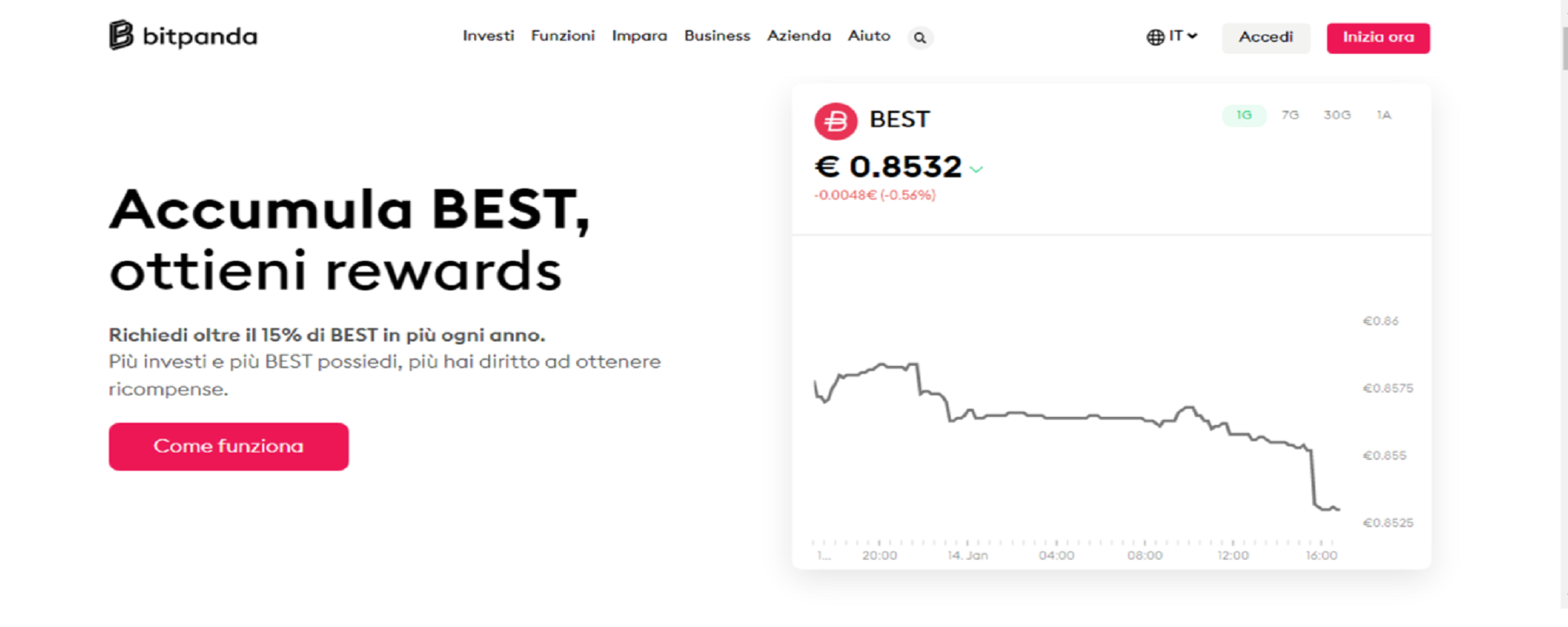Open the search magnifier icon

tap(919, 38)
